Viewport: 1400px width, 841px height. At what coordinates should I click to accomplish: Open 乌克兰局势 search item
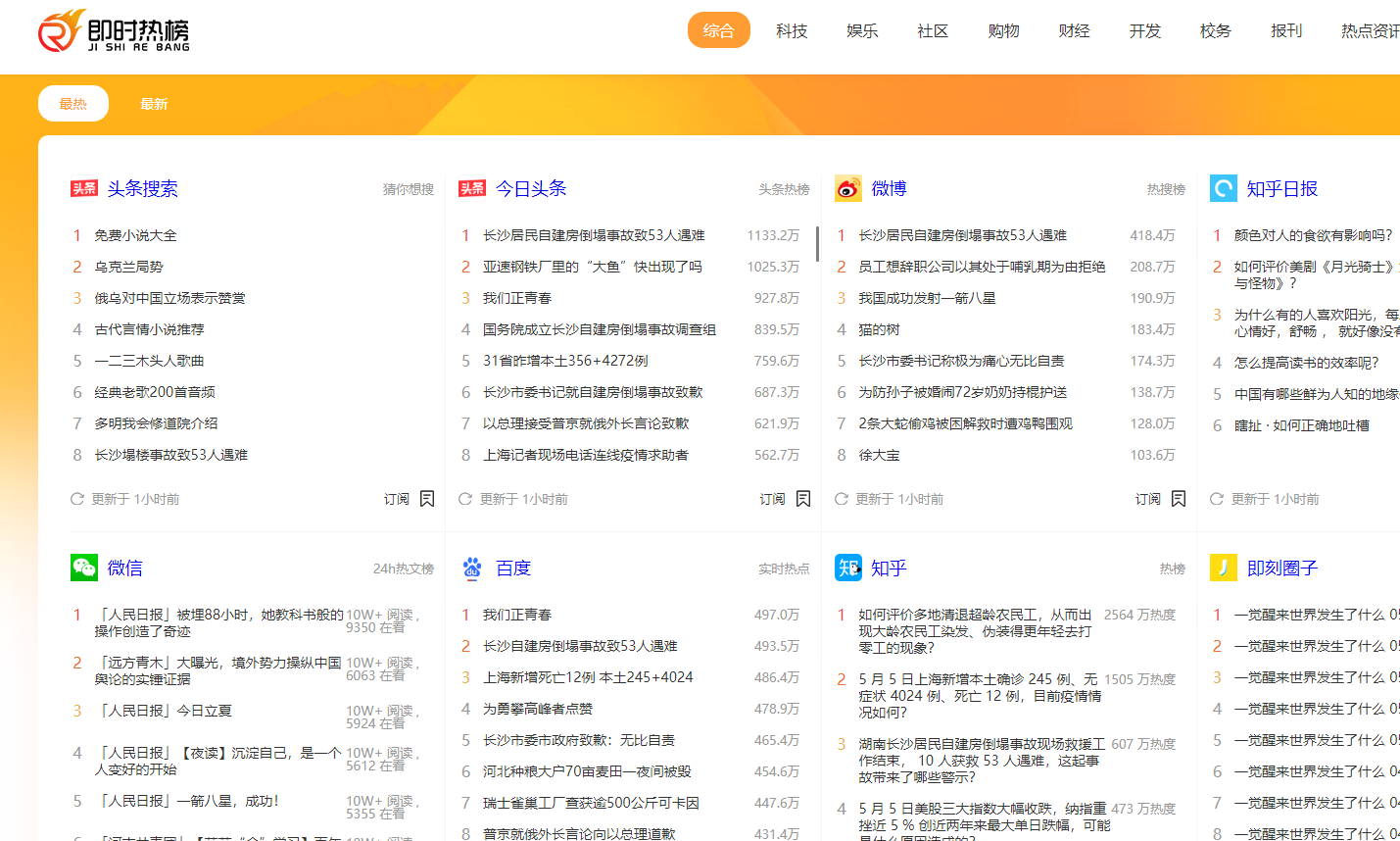click(x=128, y=267)
